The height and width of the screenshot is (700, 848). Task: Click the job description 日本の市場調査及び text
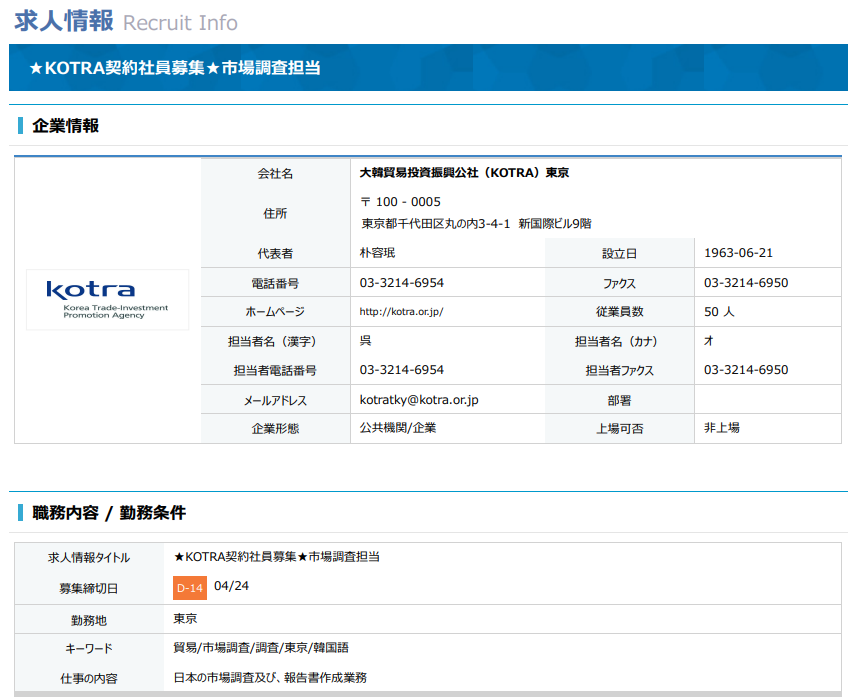point(270,677)
